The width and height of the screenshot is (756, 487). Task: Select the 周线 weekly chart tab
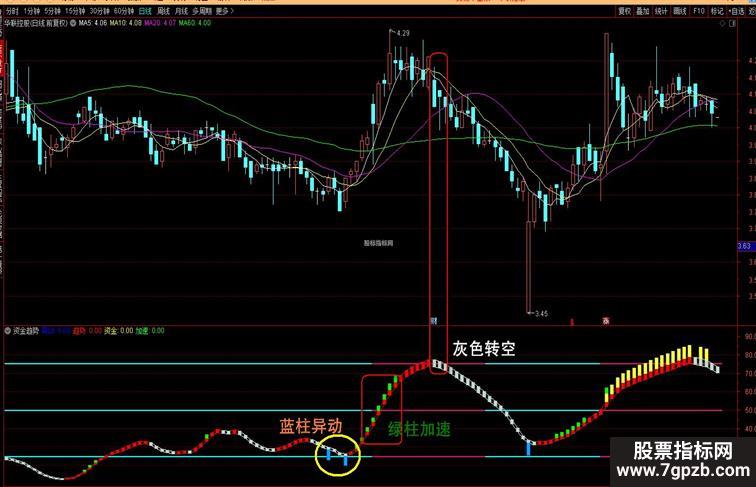click(x=163, y=11)
